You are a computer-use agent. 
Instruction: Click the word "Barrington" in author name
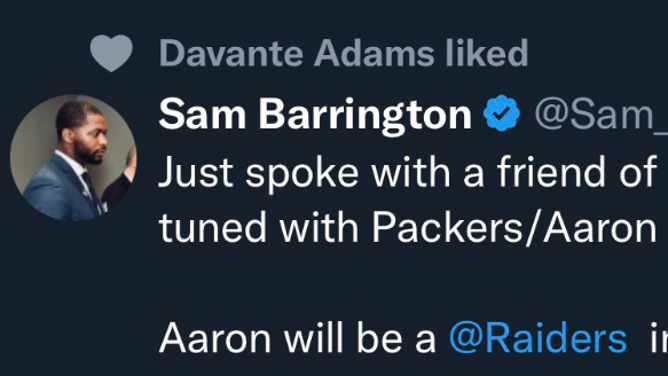tap(366, 114)
